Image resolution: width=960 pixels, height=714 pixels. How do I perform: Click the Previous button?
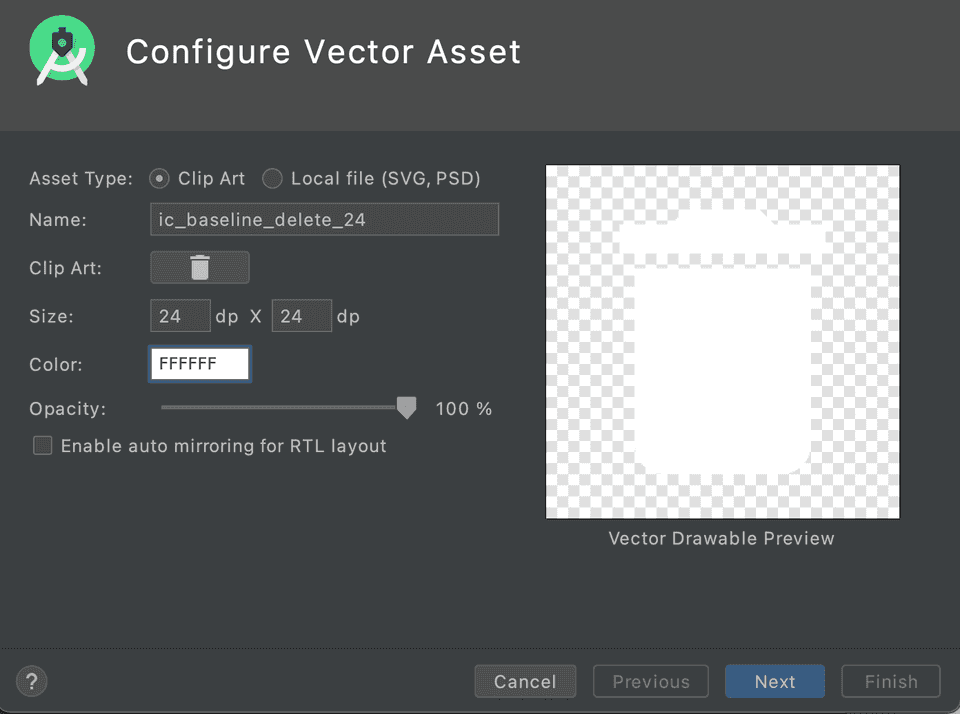[x=650, y=681]
